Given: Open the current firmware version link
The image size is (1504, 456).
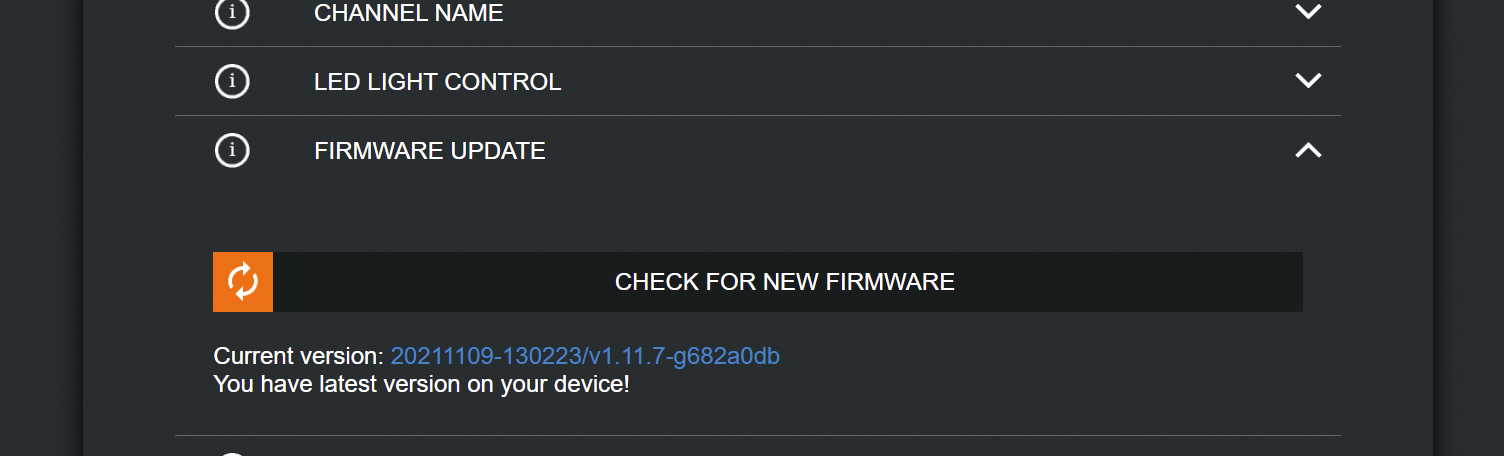Looking at the screenshot, I should tap(585, 356).
